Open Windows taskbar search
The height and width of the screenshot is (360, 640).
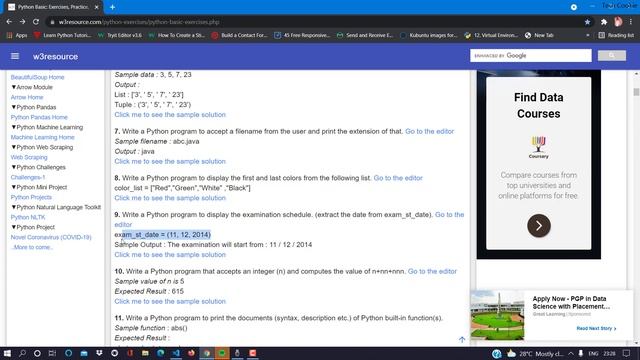coord(22,353)
